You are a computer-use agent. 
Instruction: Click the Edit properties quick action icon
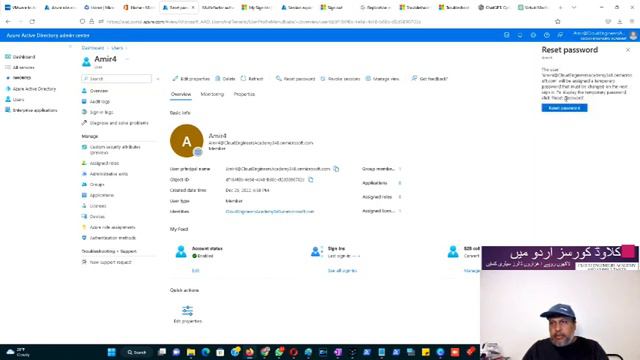(187, 311)
